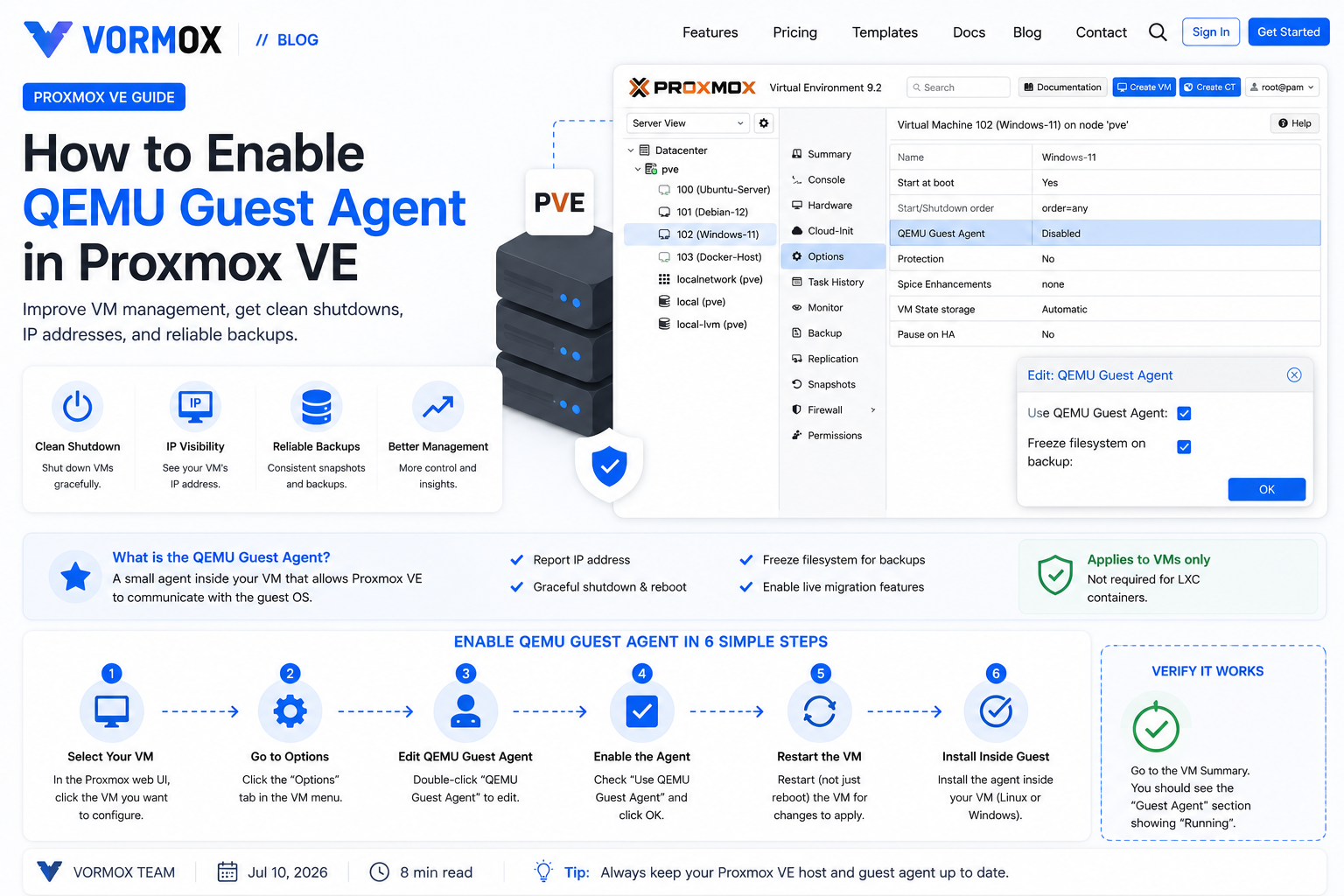The height and width of the screenshot is (896, 1344).
Task: Click the Sign In button
Action: pos(1211,31)
